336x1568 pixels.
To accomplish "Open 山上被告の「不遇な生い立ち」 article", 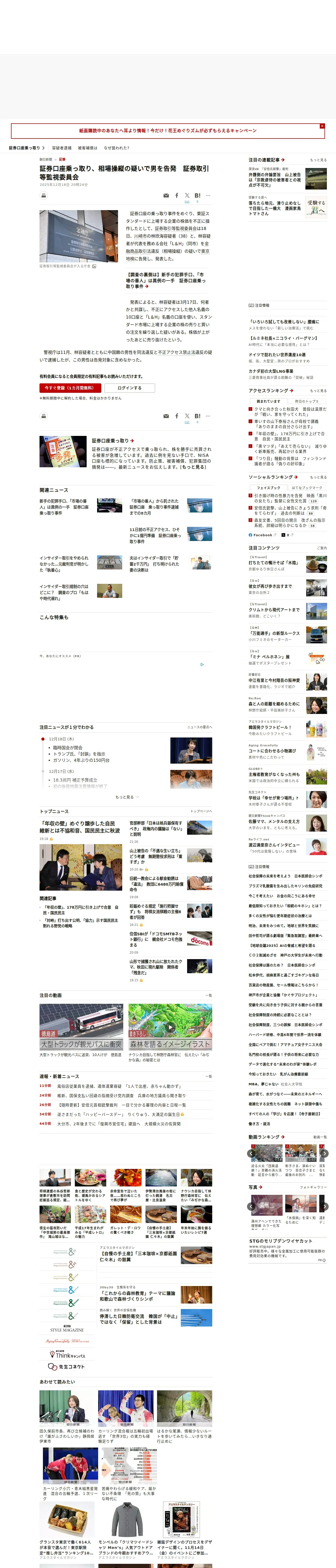I will [155, 856].
